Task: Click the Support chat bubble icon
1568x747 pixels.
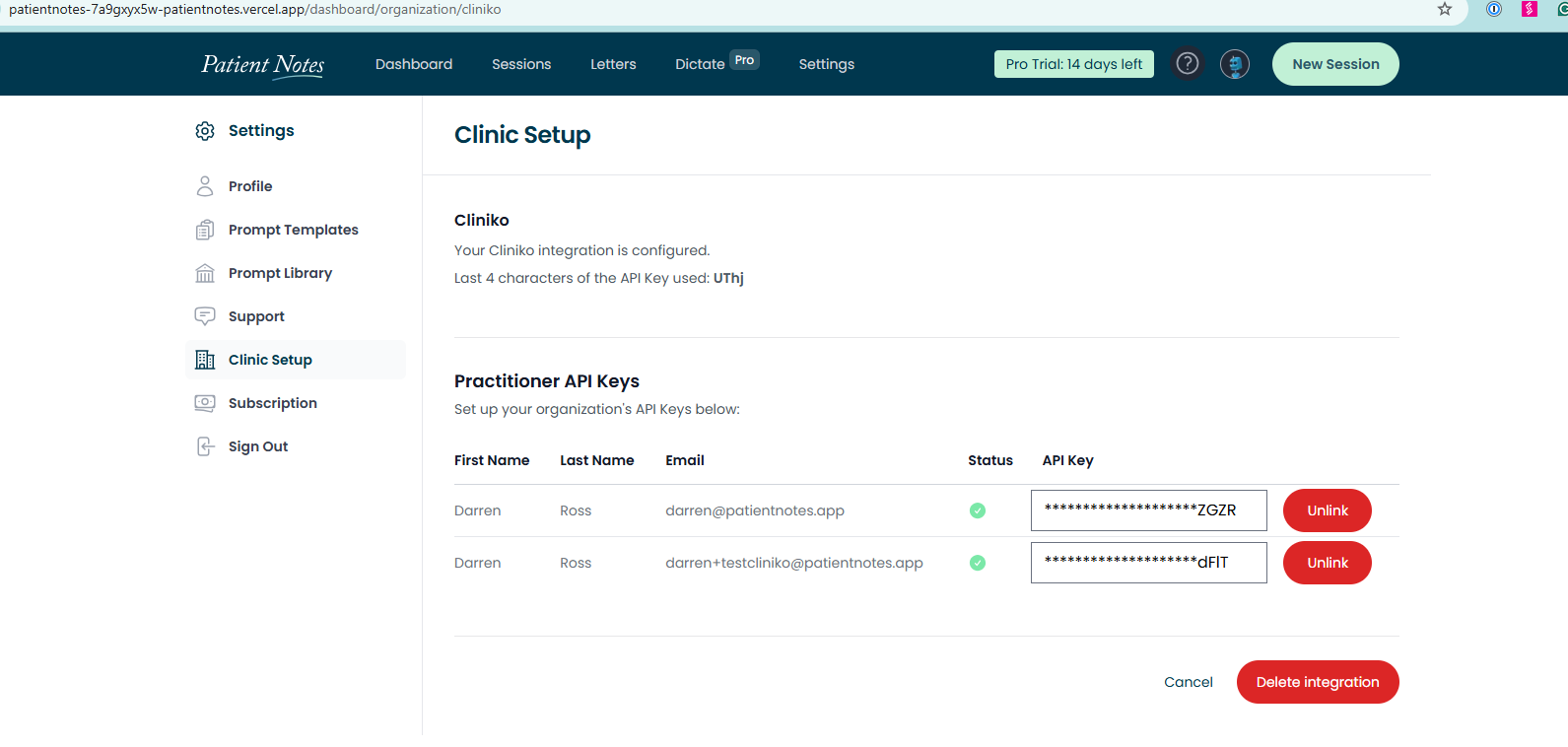Action: point(205,316)
